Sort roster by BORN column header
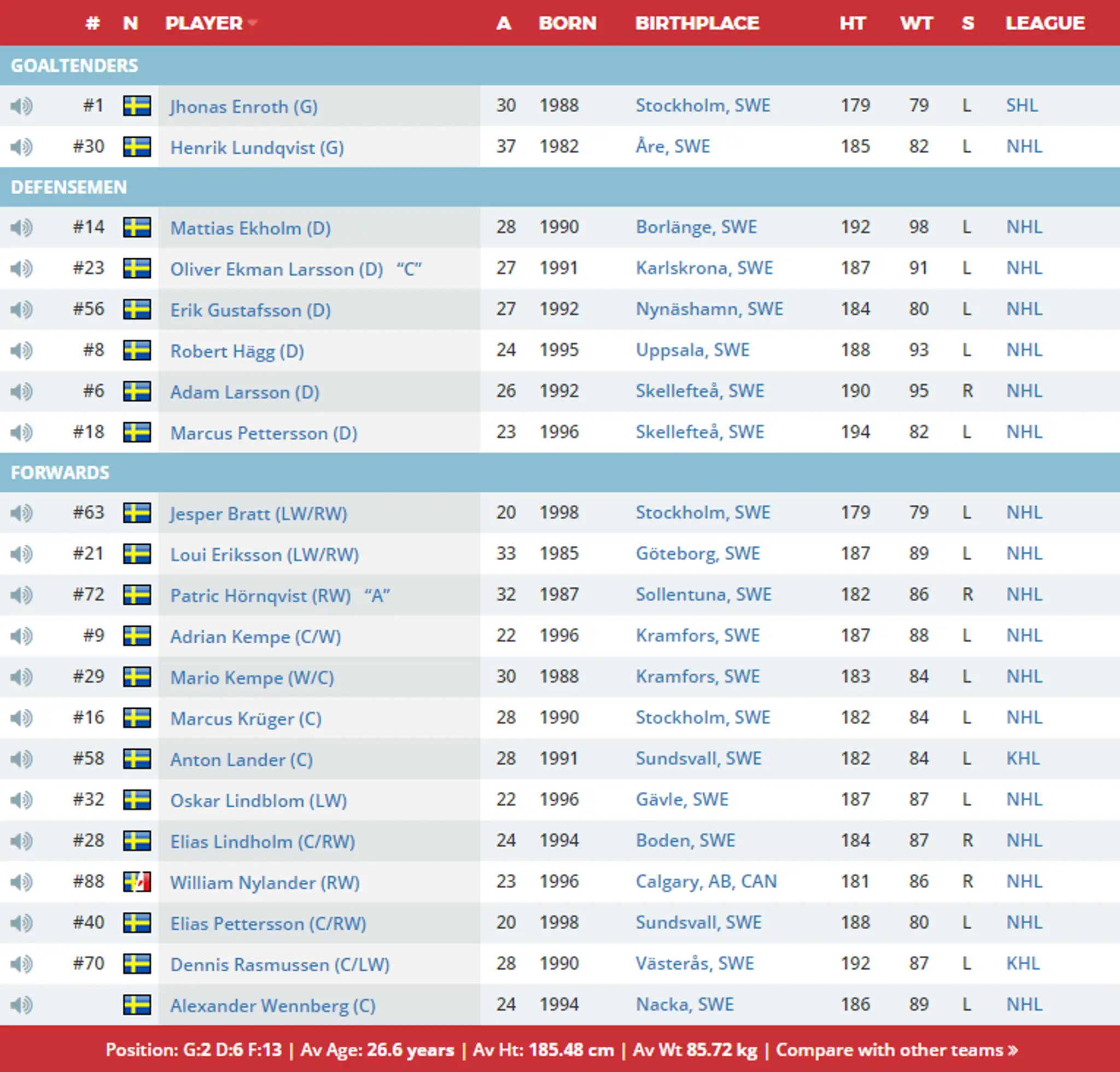 click(x=568, y=23)
